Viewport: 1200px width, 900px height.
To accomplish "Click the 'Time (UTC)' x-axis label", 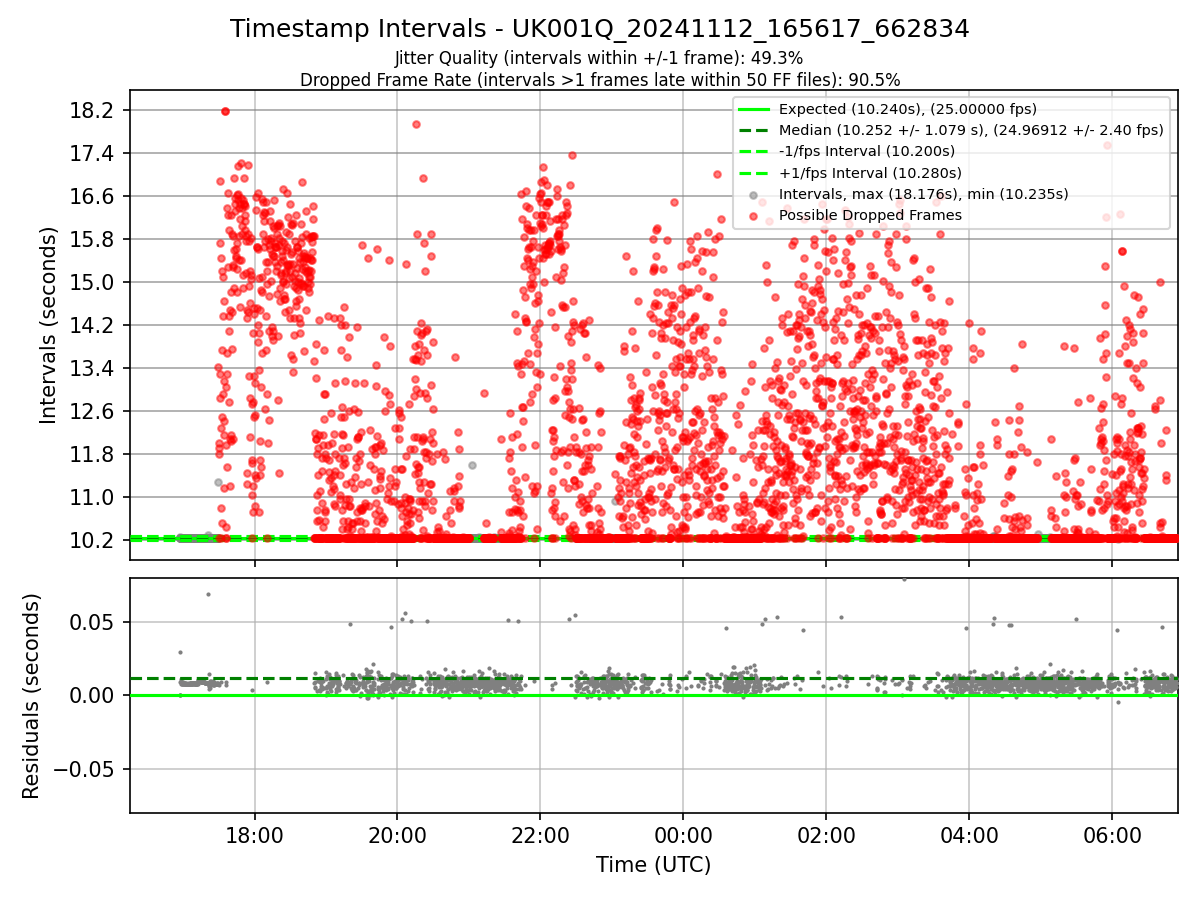I will pyautogui.click(x=653, y=865).
